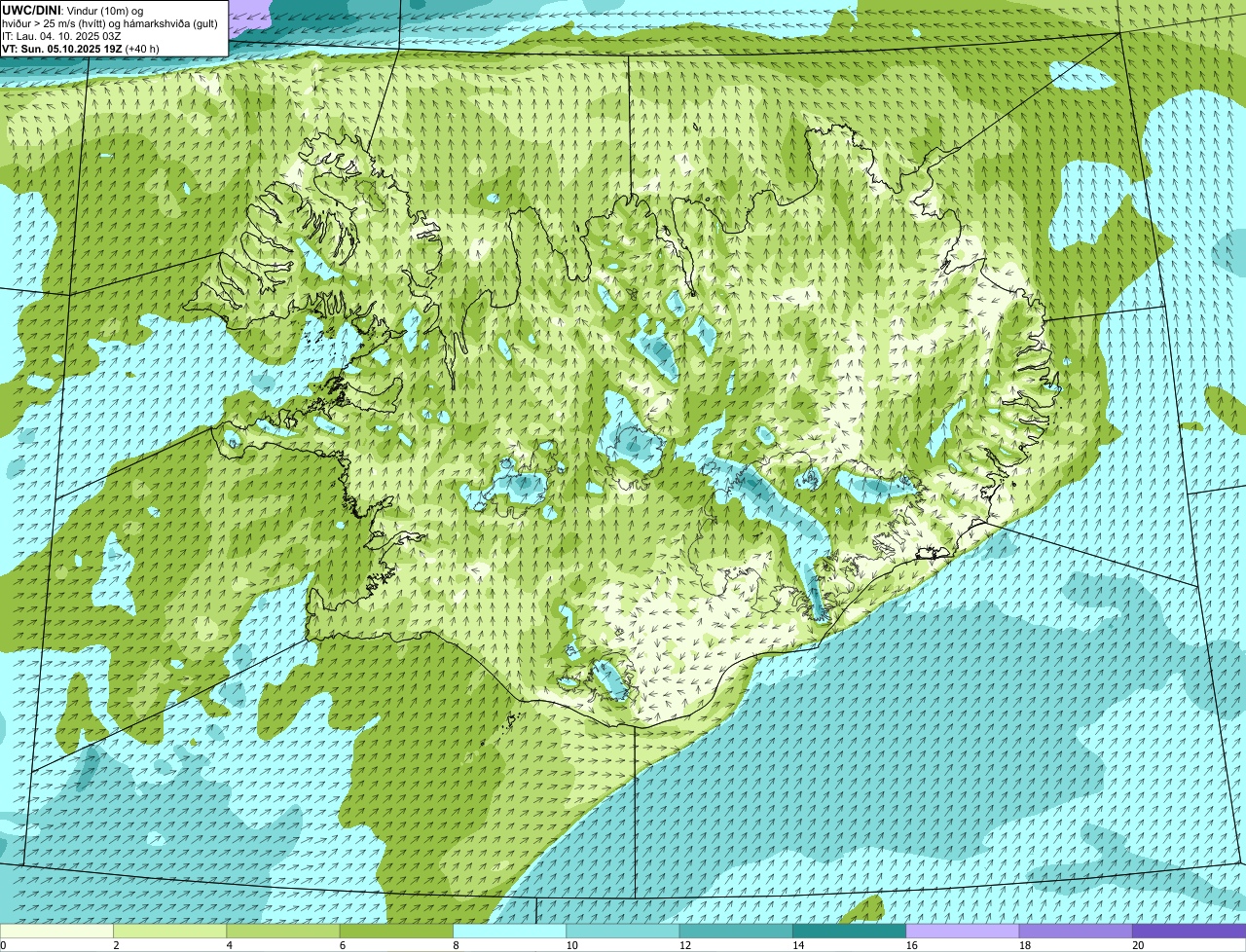Click the '12' label on the wind scale

[x=685, y=945]
